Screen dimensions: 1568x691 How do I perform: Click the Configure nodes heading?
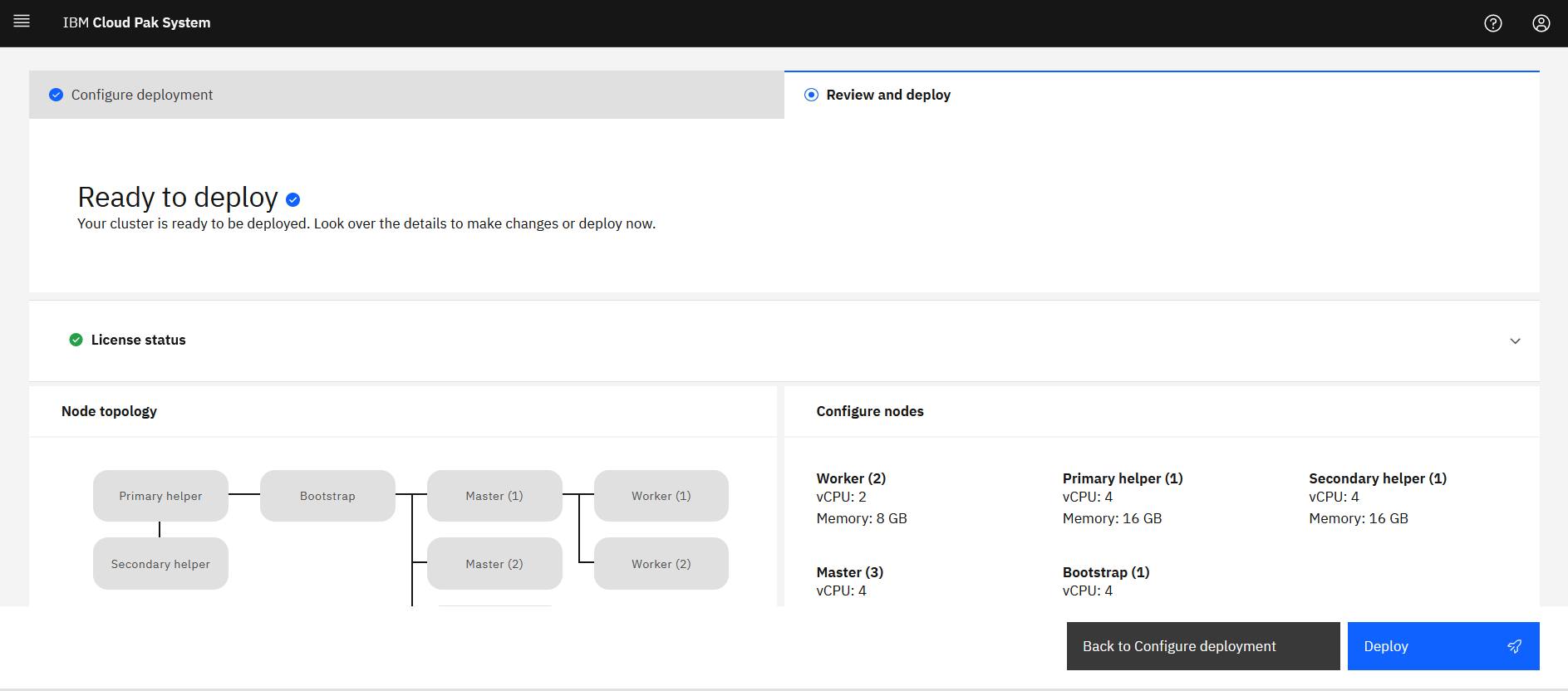pos(870,411)
